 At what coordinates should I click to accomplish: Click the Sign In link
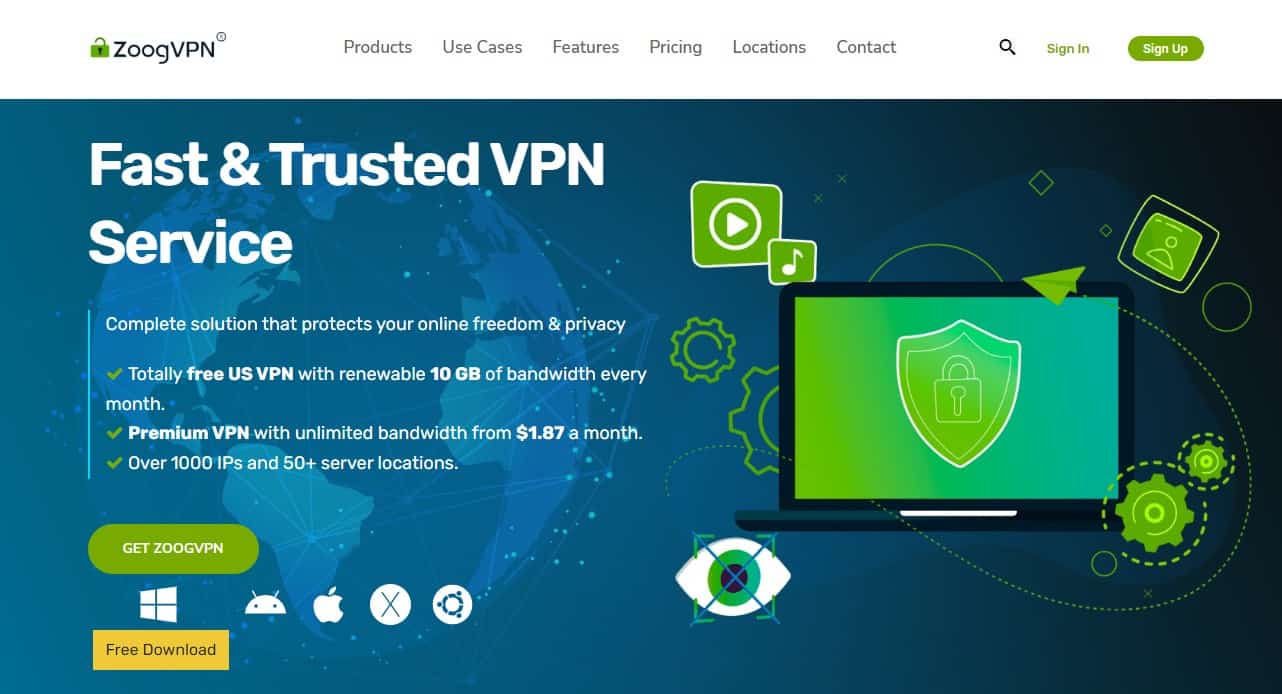[x=1068, y=48]
